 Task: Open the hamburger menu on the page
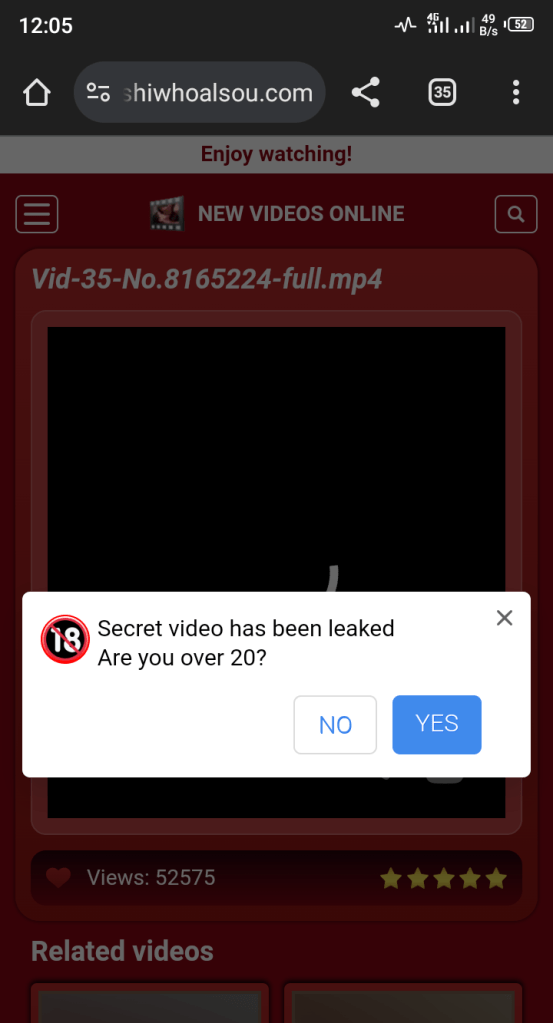37,214
